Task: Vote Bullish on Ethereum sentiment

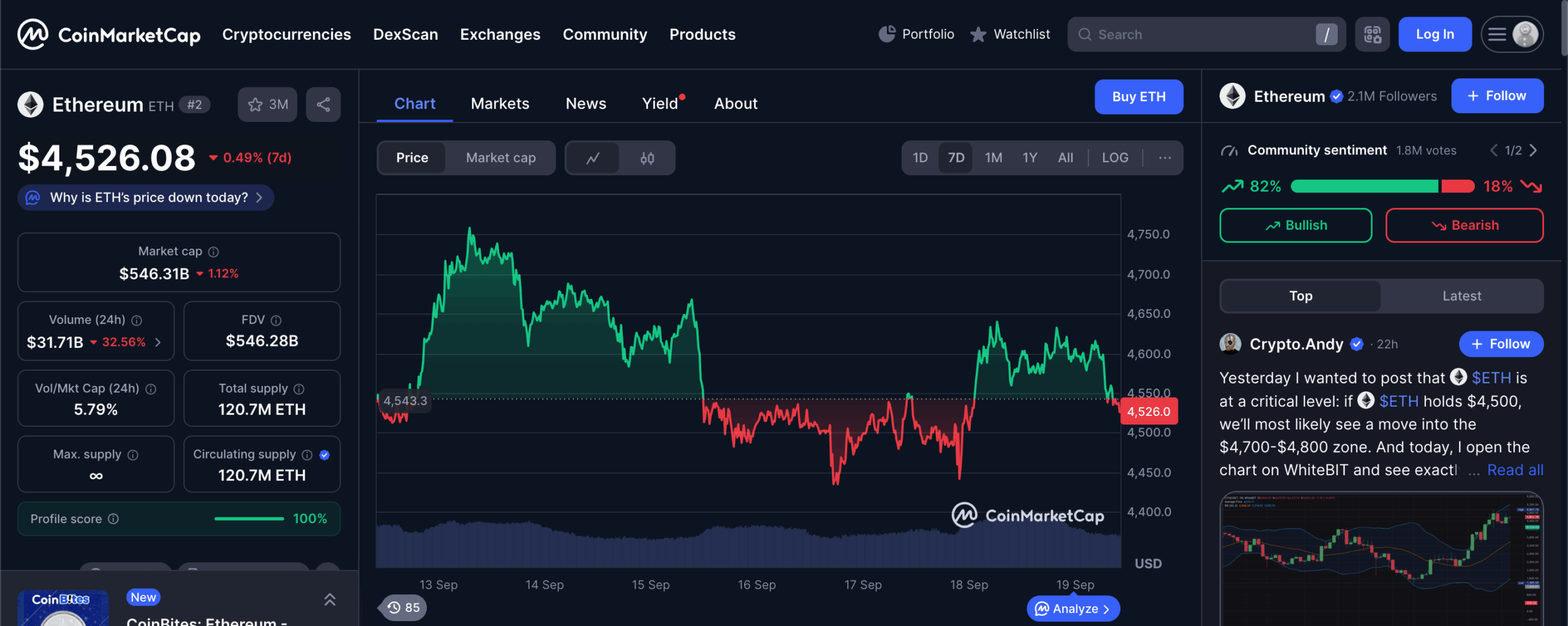Action: [1295, 225]
